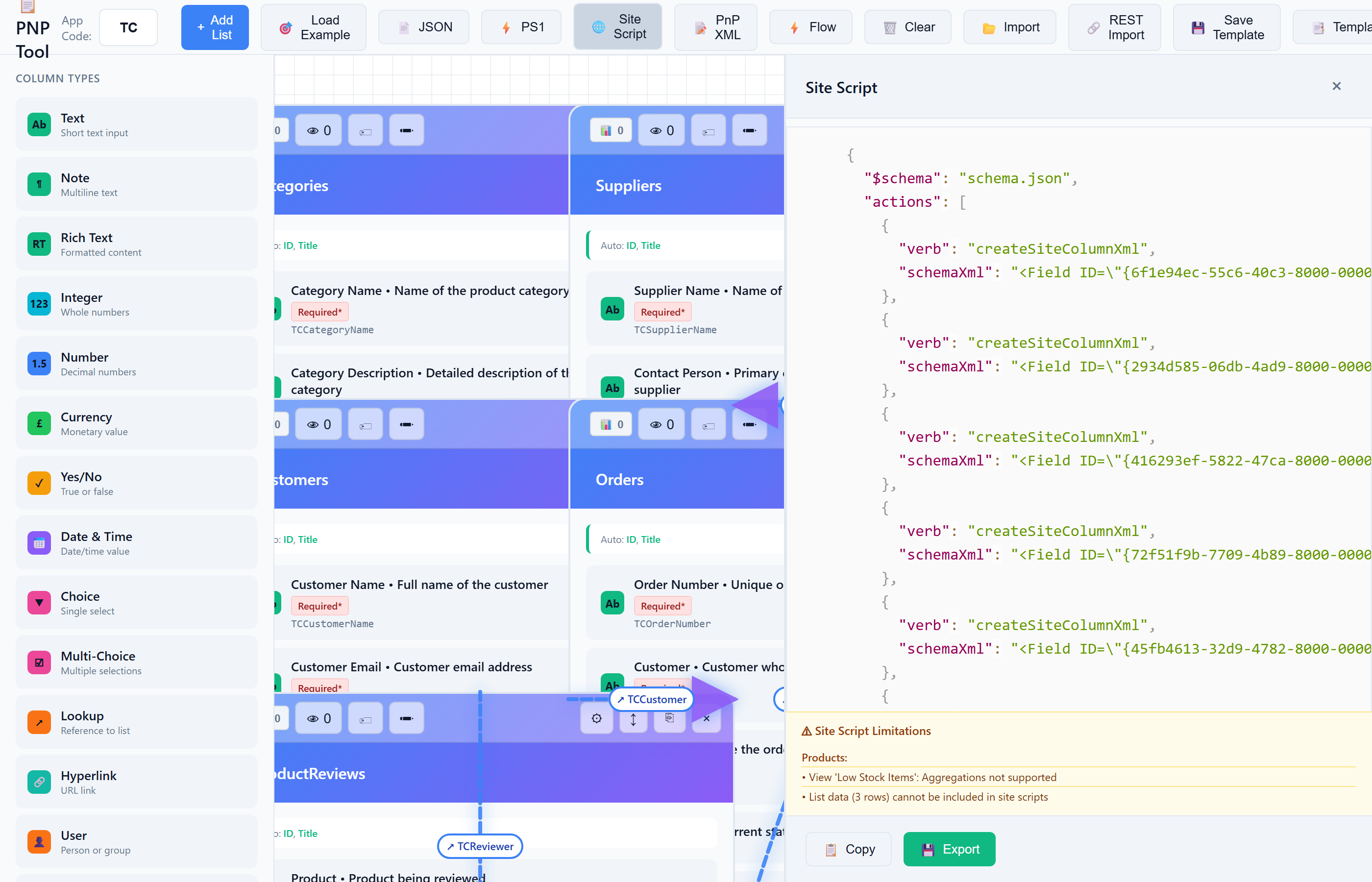Select the Multi-Choice column type
The height and width of the screenshot is (882, 1372).
[x=136, y=662]
